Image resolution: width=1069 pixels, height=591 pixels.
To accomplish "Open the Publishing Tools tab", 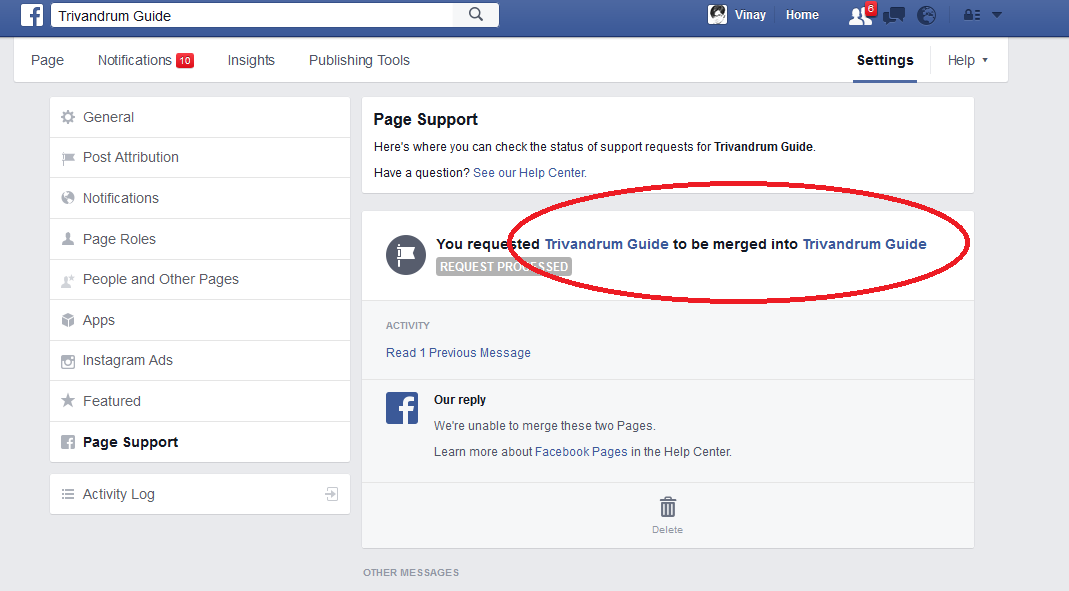I will tap(359, 60).
